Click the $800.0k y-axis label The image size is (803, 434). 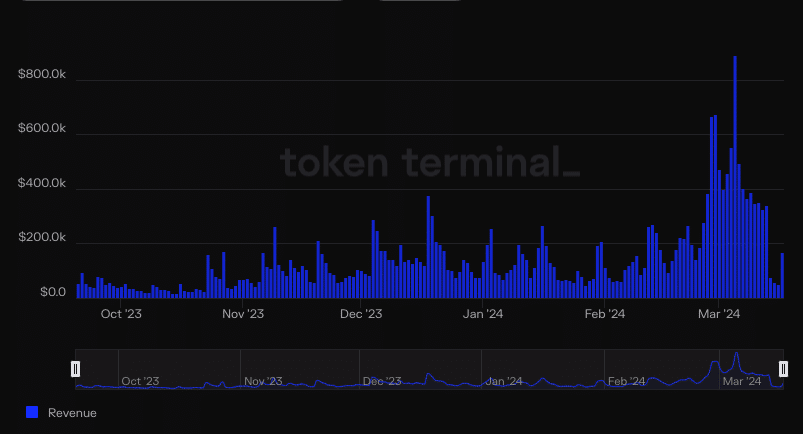(x=42, y=74)
